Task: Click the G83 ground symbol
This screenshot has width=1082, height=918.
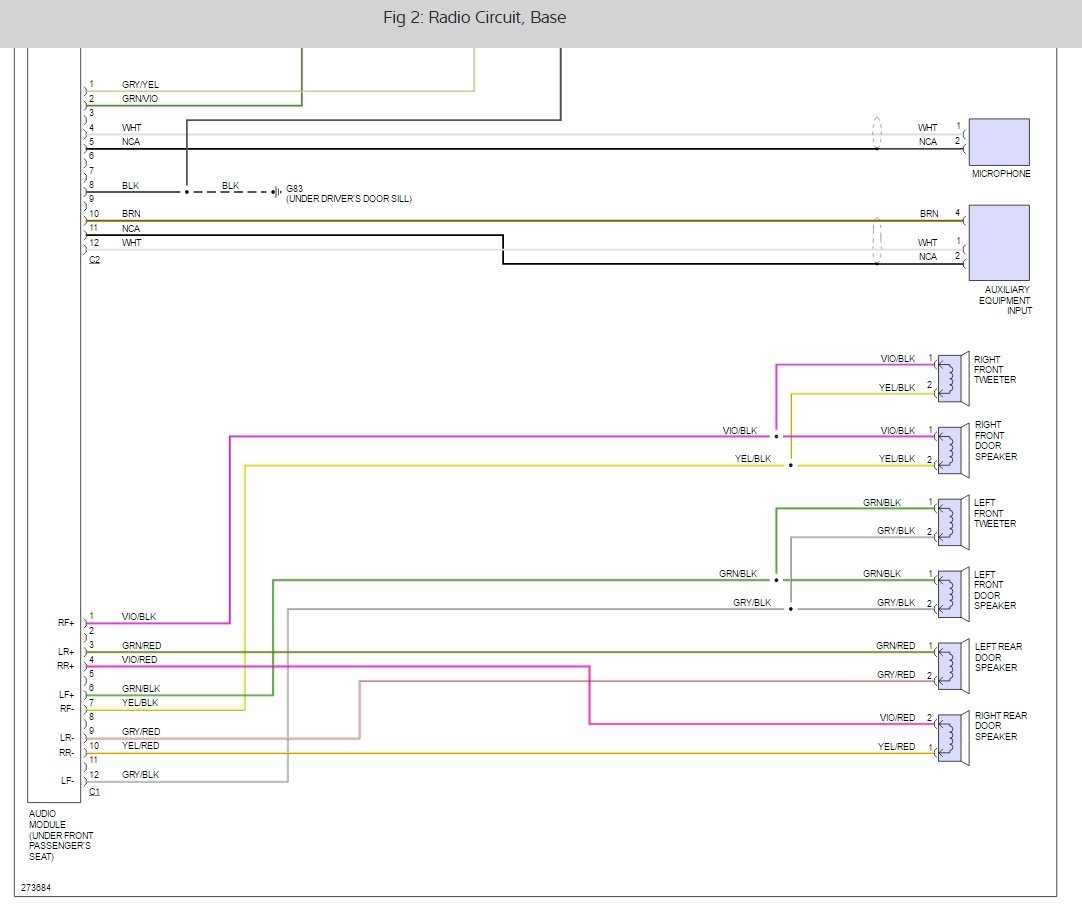Action: pyautogui.click(x=279, y=192)
